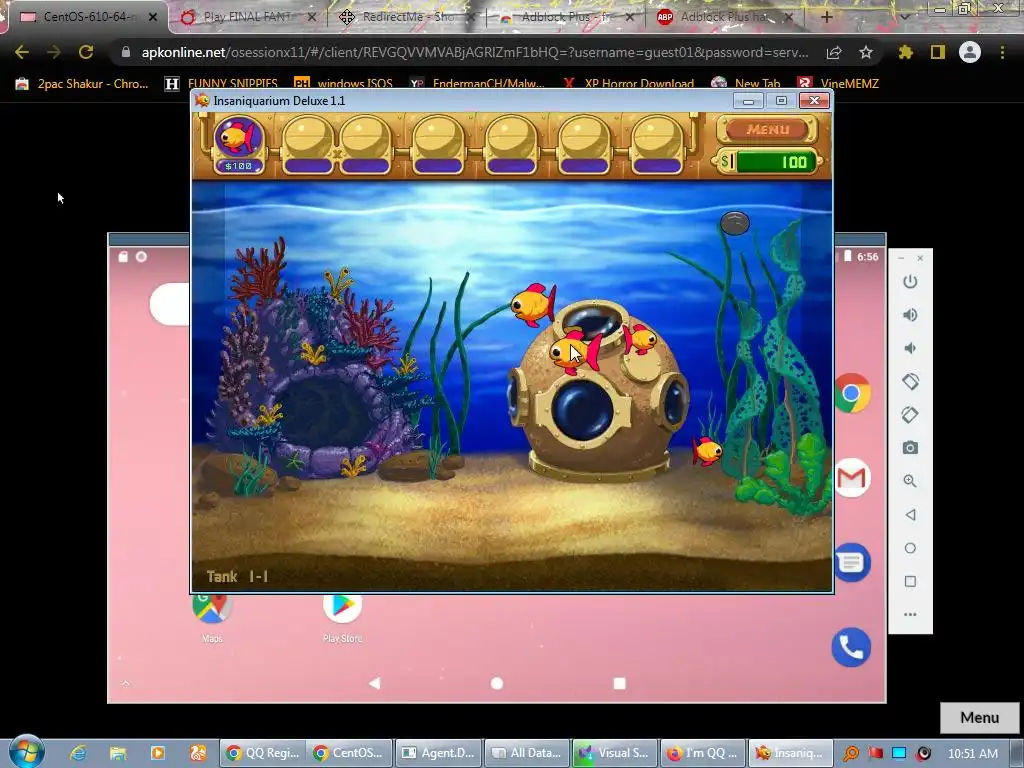Click the taskbar clock showing 10:51 AM
This screenshot has height=768, width=1024.
coord(972,753)
